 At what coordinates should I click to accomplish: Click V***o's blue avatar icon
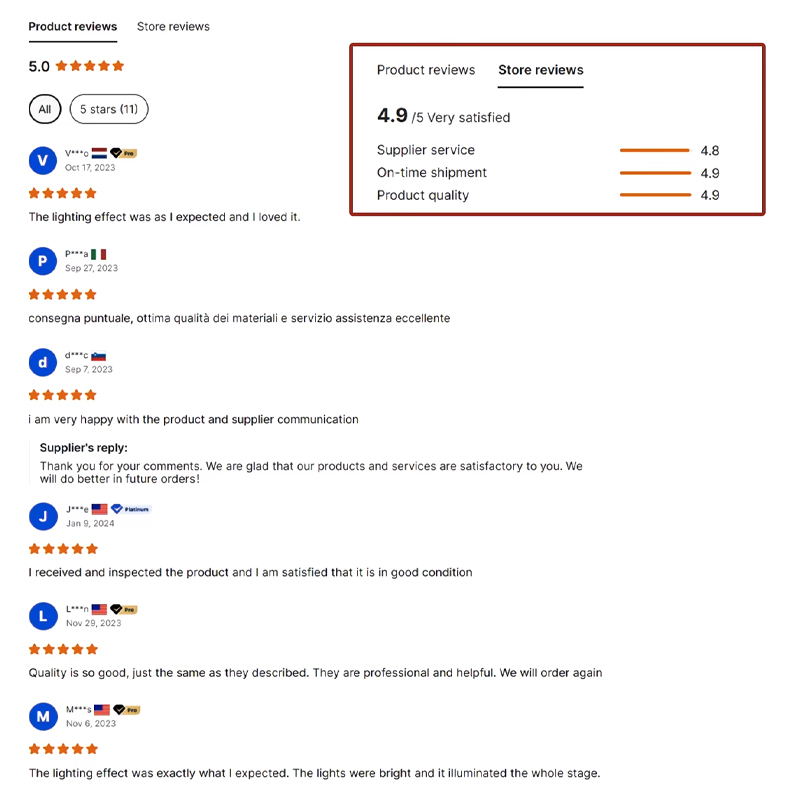coord(42,160)
